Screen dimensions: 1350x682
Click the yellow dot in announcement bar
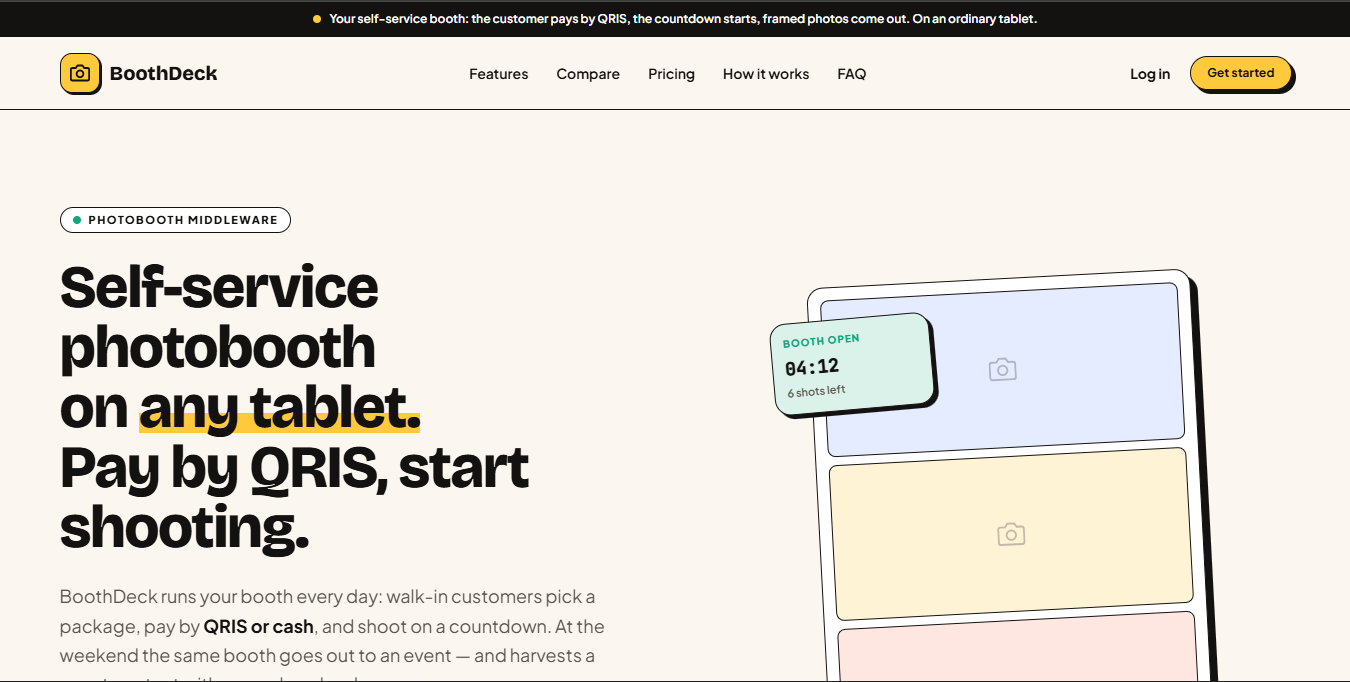[317, 19]
